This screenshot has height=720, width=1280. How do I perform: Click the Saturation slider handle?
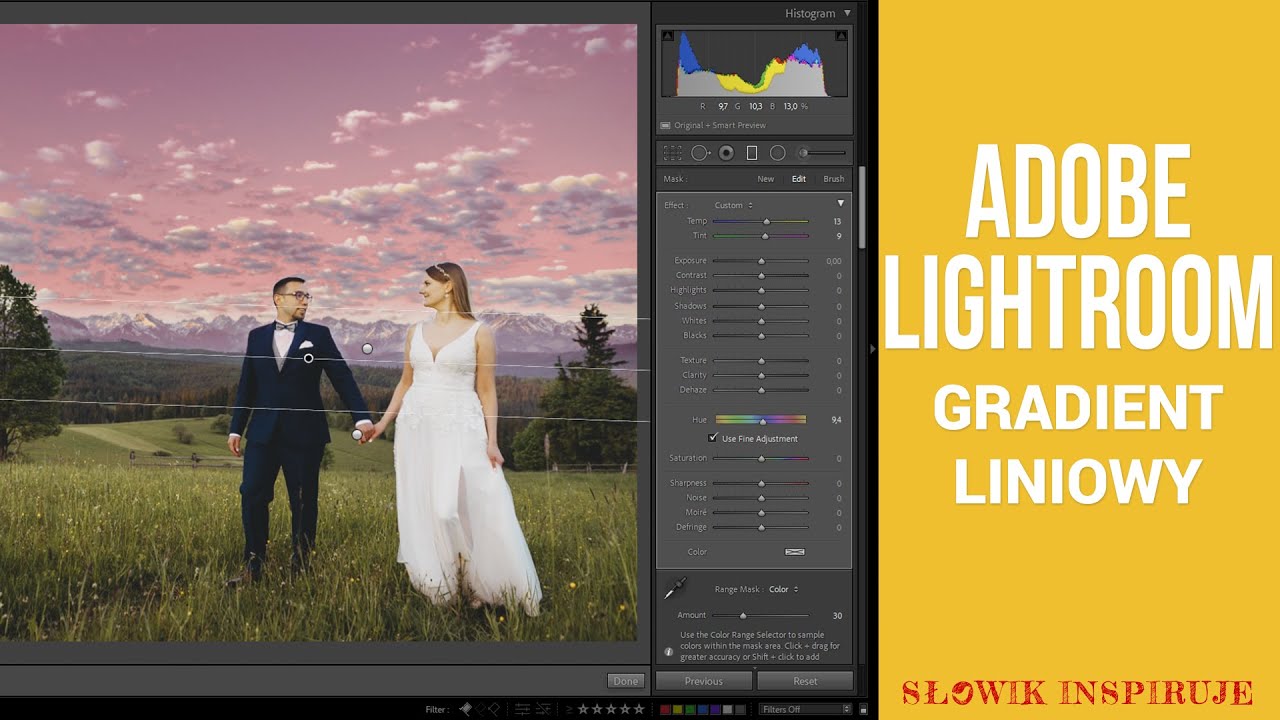[x=761, y=458]
